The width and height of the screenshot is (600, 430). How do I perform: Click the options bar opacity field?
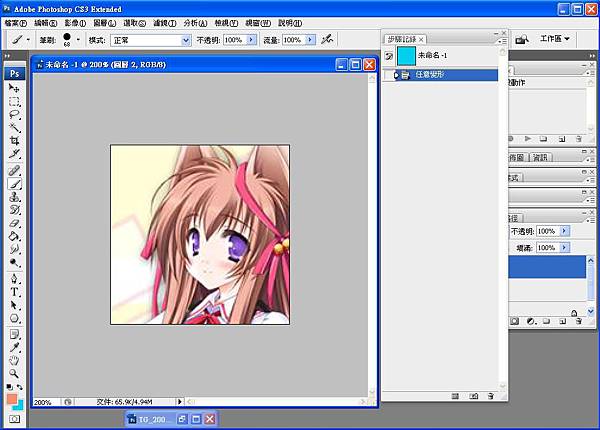pos(235,40)
